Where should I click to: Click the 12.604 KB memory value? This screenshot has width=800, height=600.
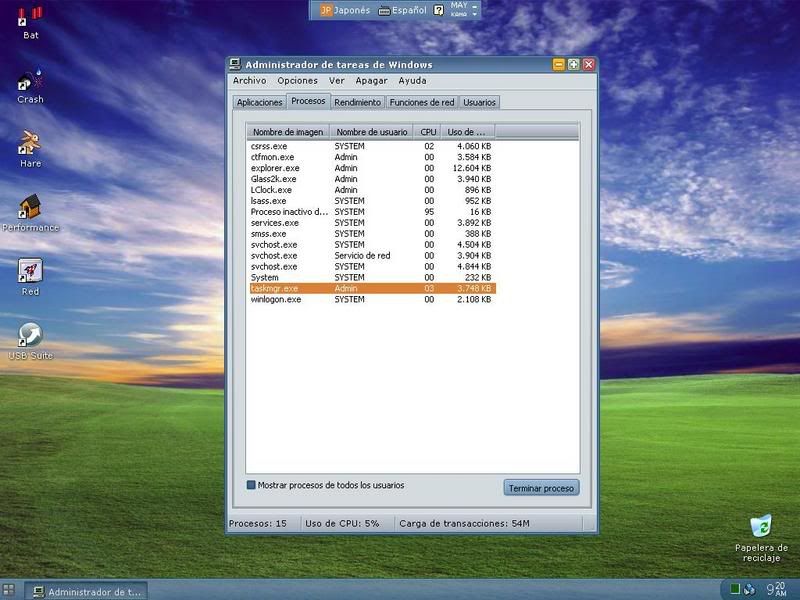click(472, 168)
